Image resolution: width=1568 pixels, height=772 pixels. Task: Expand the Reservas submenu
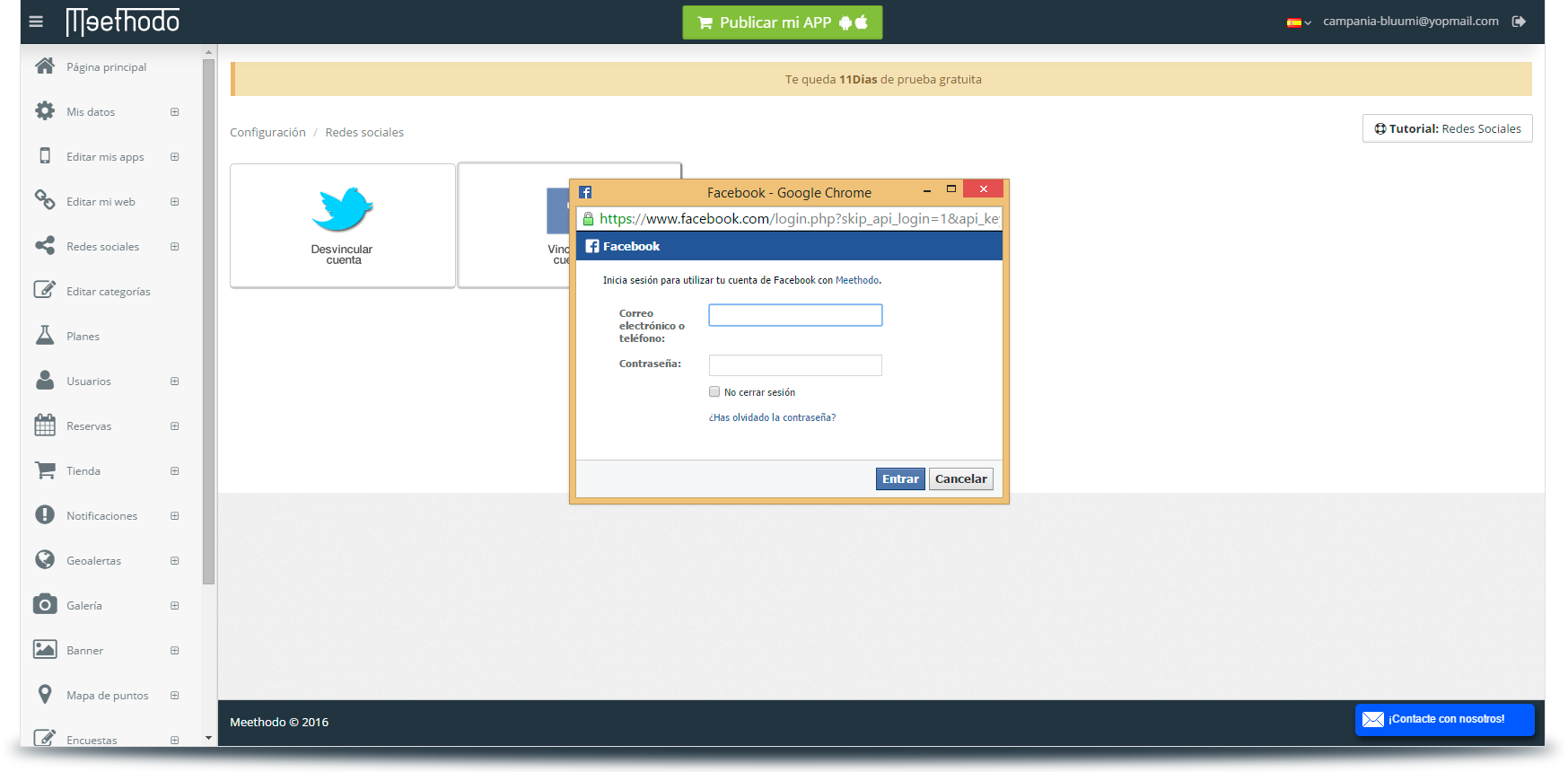[175, 426]
